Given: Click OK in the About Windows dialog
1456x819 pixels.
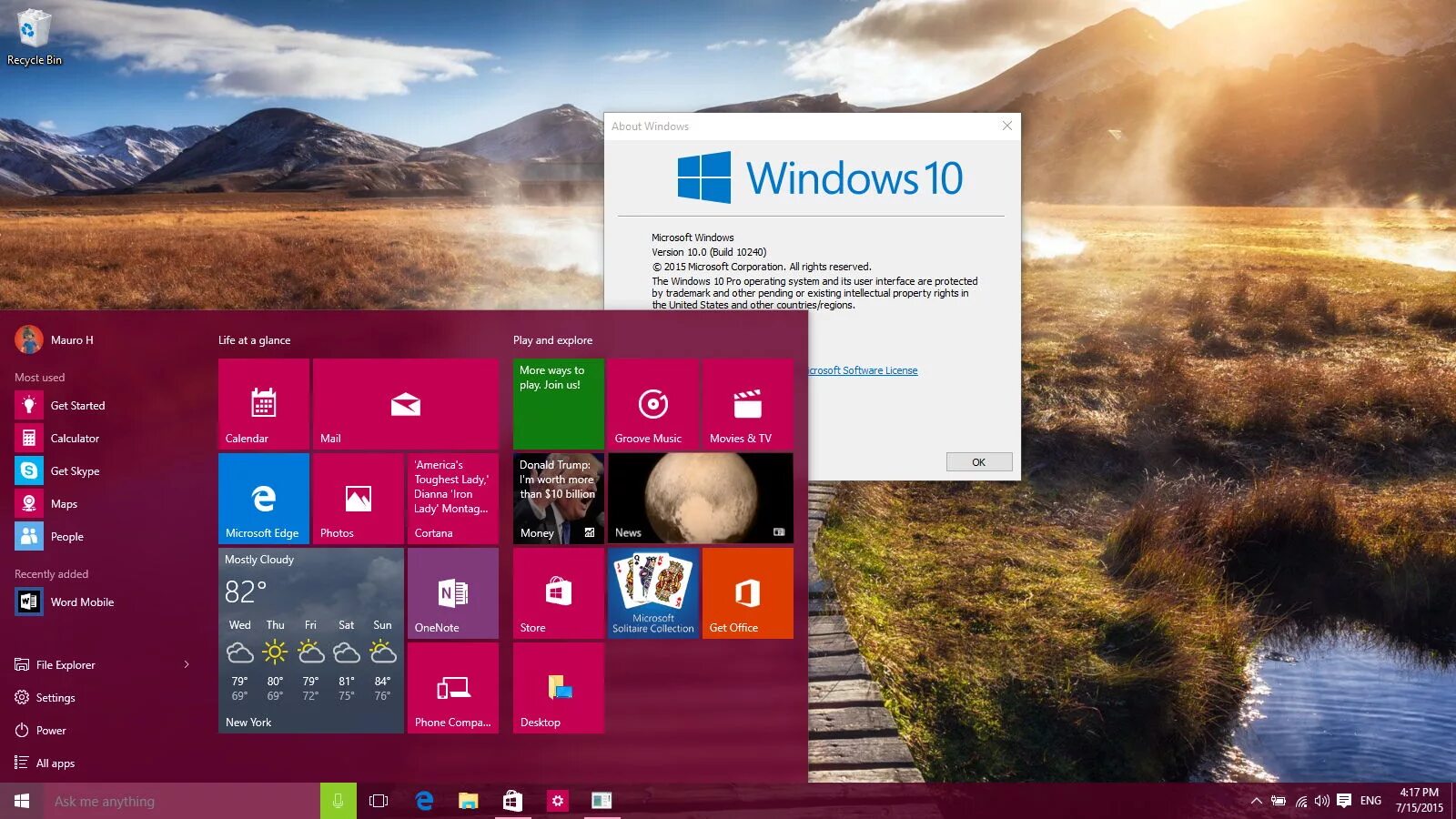Looking at the screenshot, I should tap(978, 461).
